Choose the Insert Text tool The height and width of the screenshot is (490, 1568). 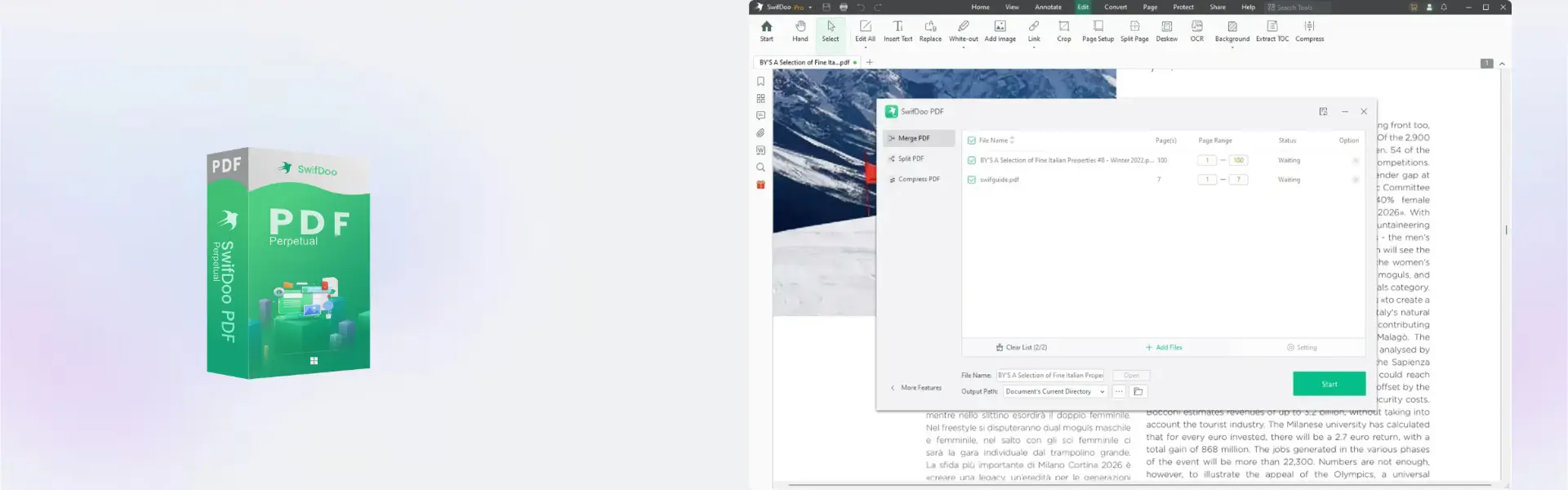click(898, 31)
